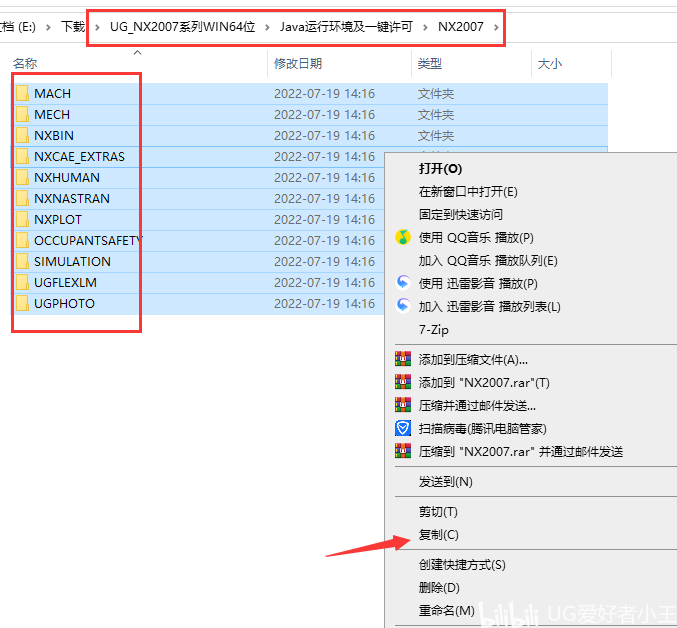Select 添加到 "NX2007.rar"(T) entry
The height and width of the screenshot is (628, 677).
[484, 382]
